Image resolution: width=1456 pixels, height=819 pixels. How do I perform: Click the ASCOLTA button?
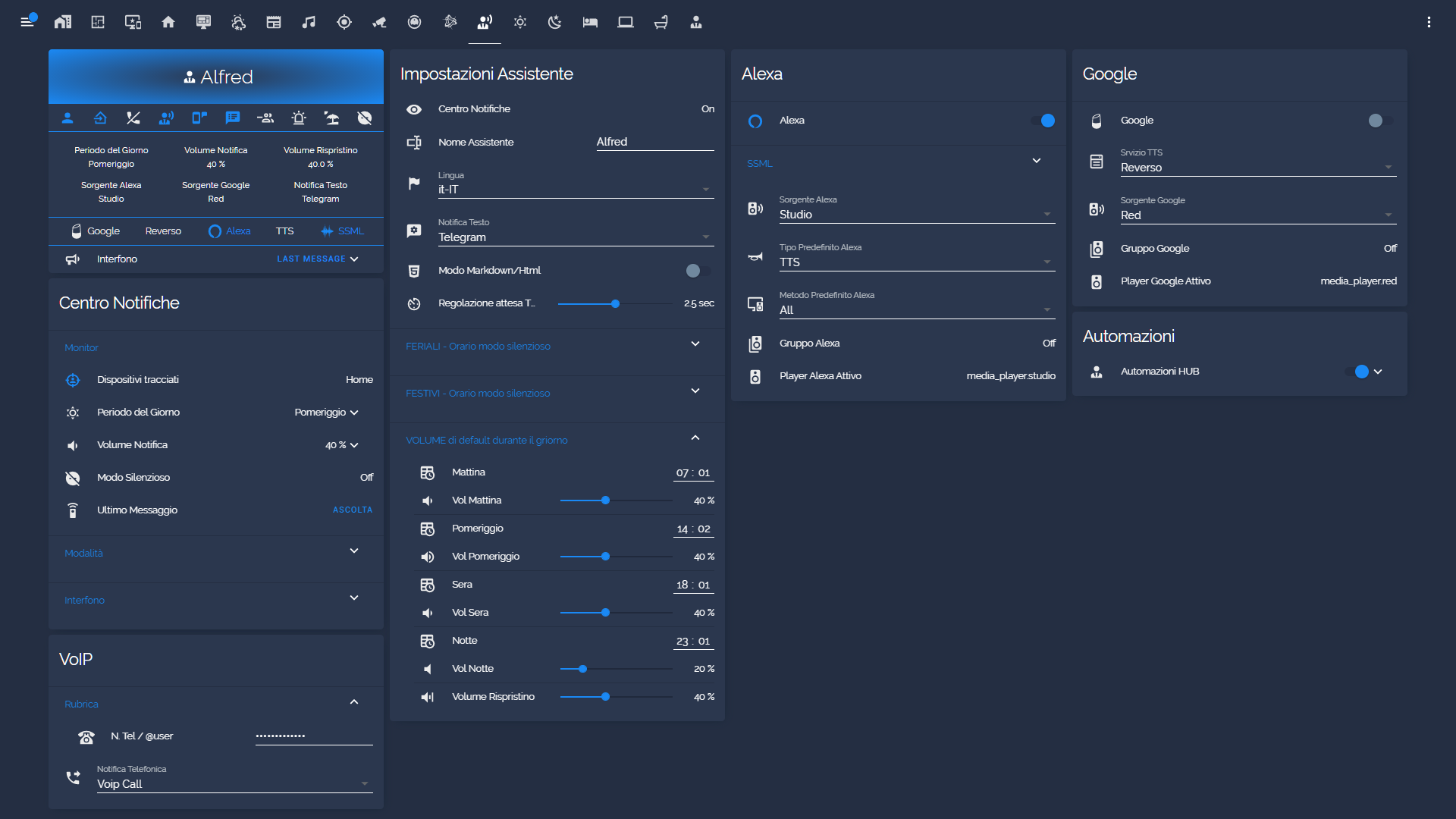(353, 510)
